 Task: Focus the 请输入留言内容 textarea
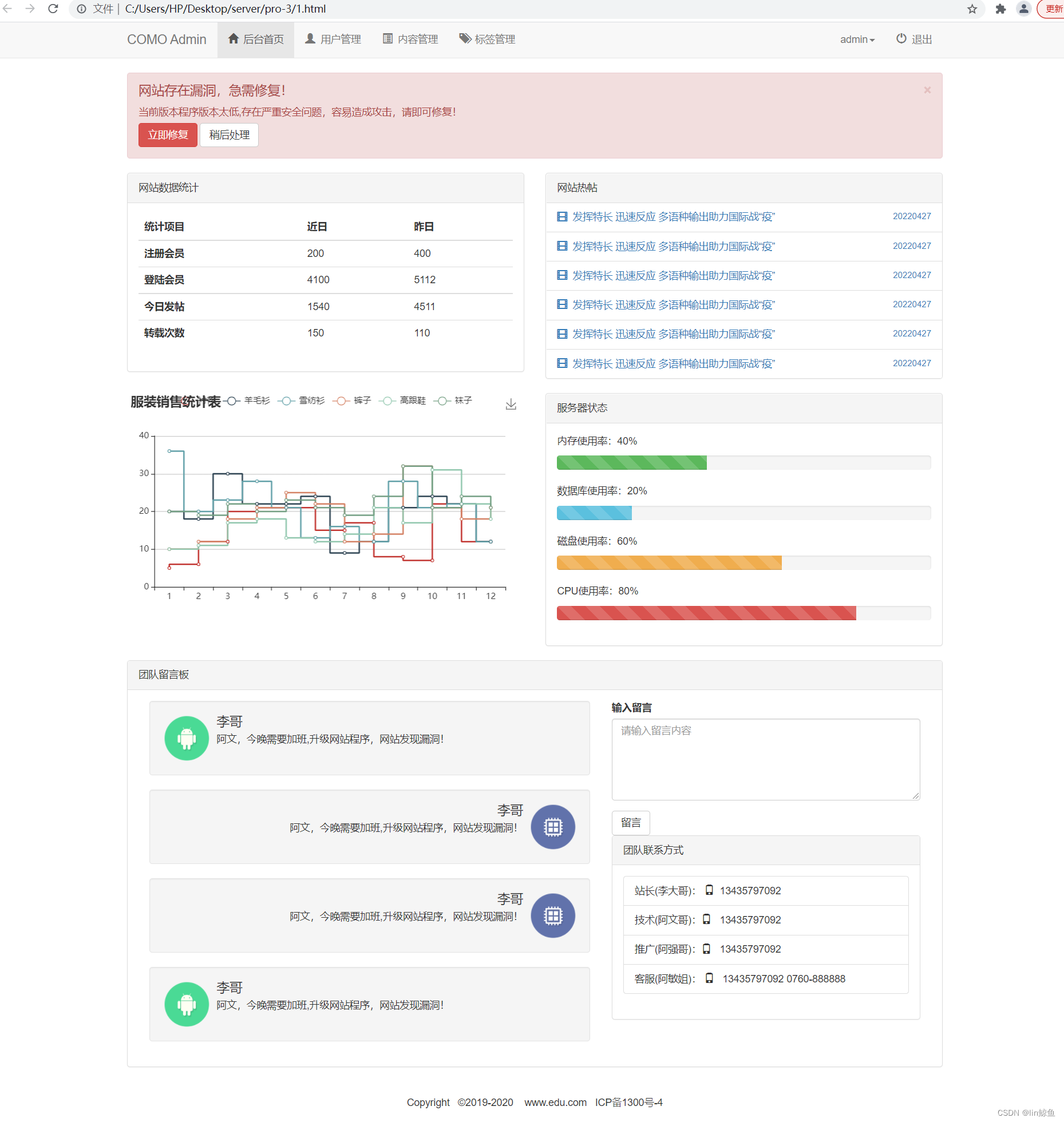click(766, 759)
